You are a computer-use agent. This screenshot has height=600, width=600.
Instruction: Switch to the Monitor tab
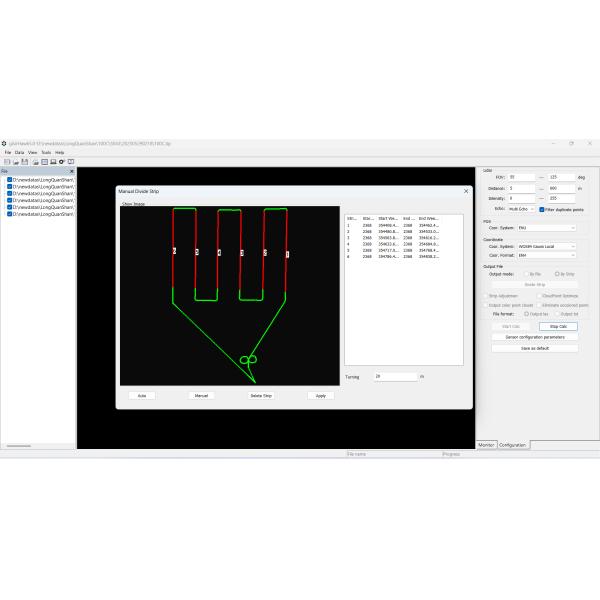tap(486, 444)
